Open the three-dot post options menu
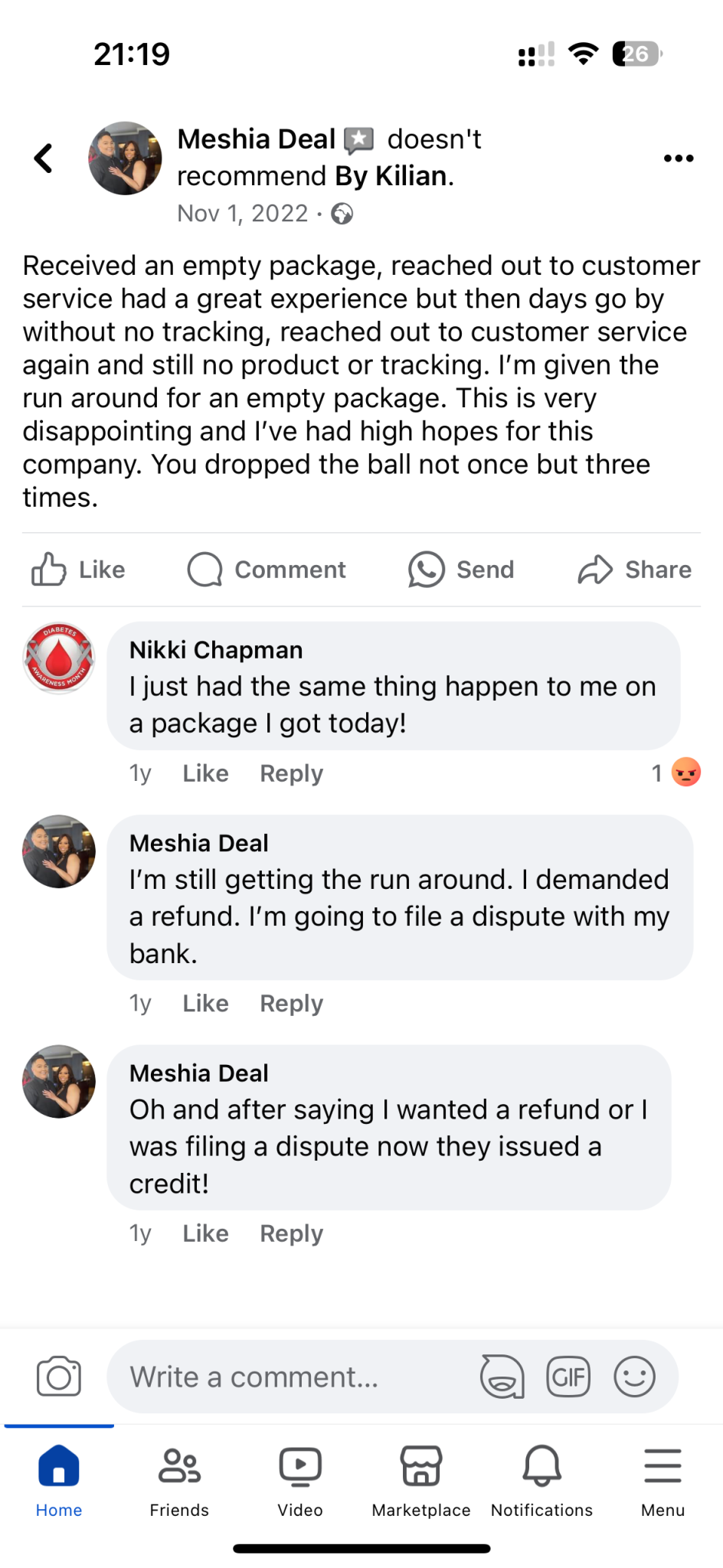Viewport: 723px width, 1568px height. click(x=679, y=158)
